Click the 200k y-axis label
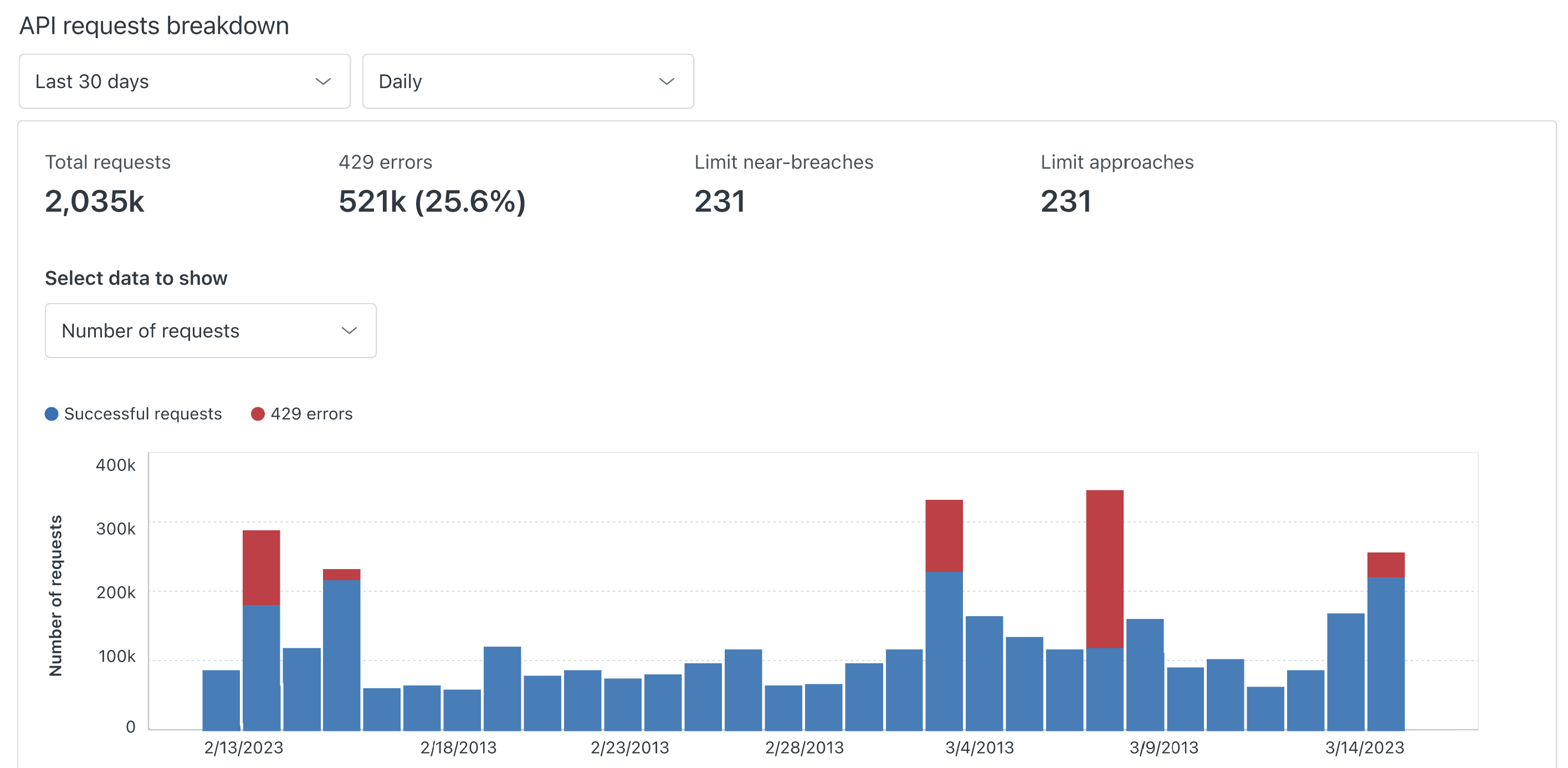The width and height of the screenshot is (1568, 768). click(x=116, y=592)
